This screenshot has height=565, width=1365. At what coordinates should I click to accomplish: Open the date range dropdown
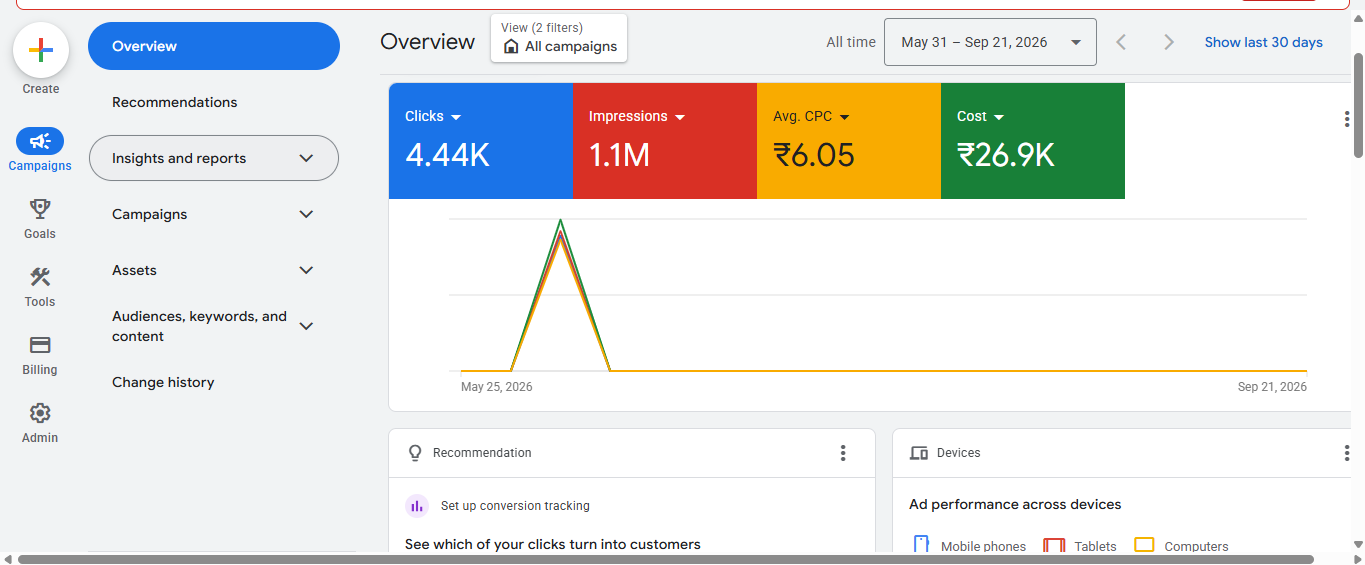click(x=990, y=42)
